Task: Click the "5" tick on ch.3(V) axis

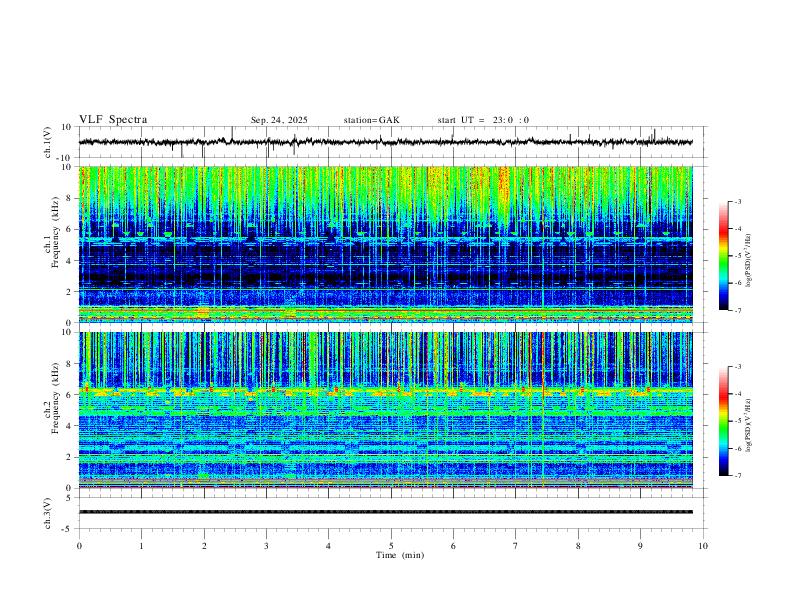Action: pos(70,498)
